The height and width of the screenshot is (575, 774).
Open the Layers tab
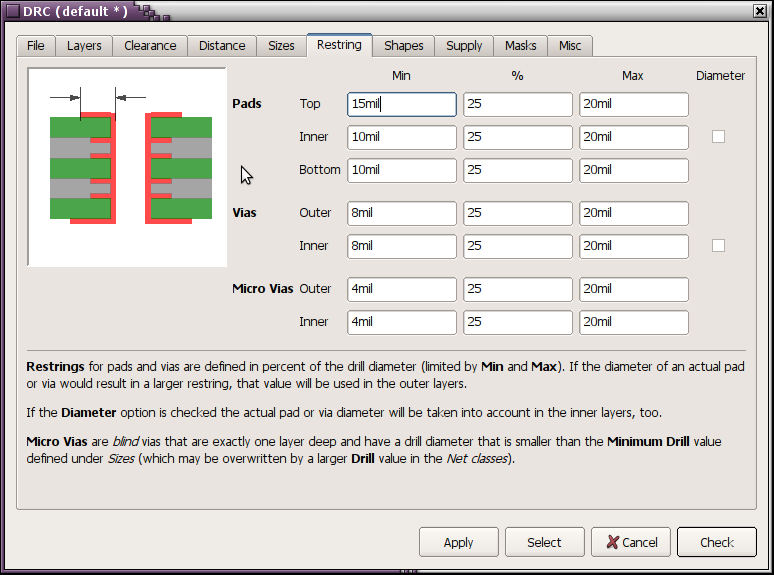click(84, 46)
